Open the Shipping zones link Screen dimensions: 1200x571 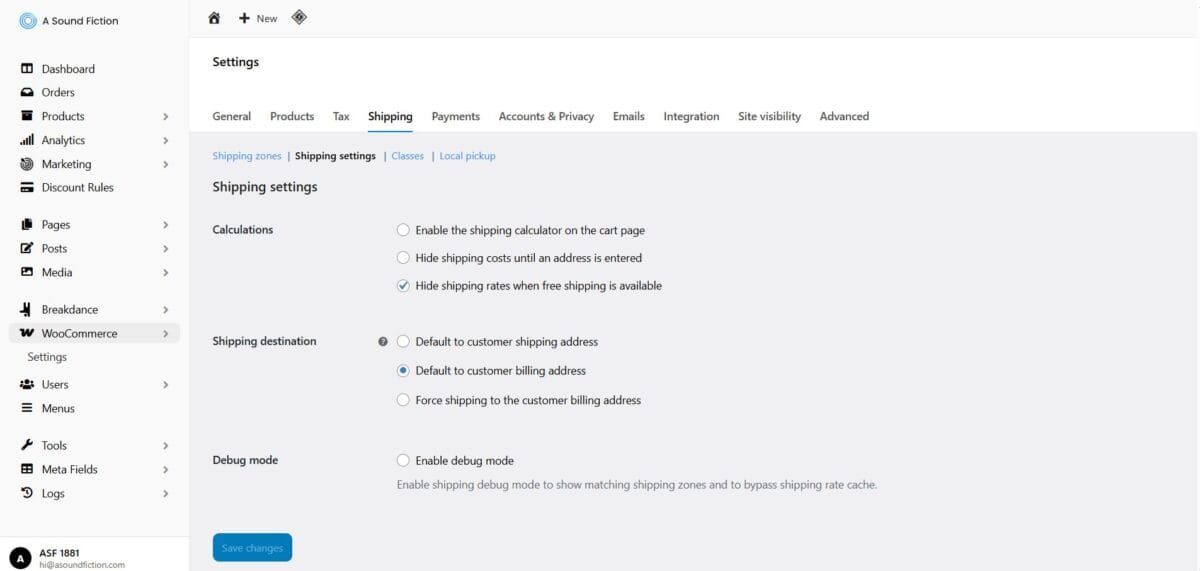tap(247, 156)
